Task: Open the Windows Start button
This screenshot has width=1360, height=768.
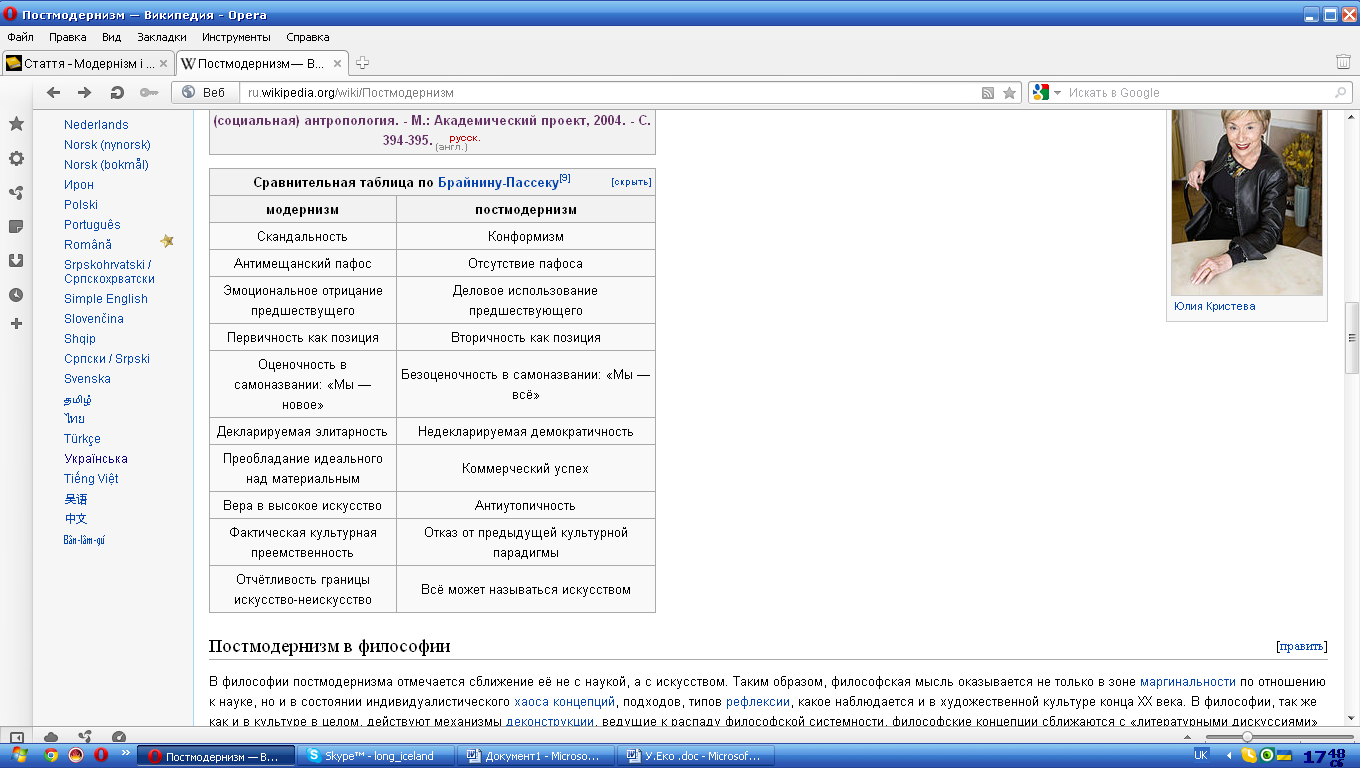Action: click(x=19, y=756)
